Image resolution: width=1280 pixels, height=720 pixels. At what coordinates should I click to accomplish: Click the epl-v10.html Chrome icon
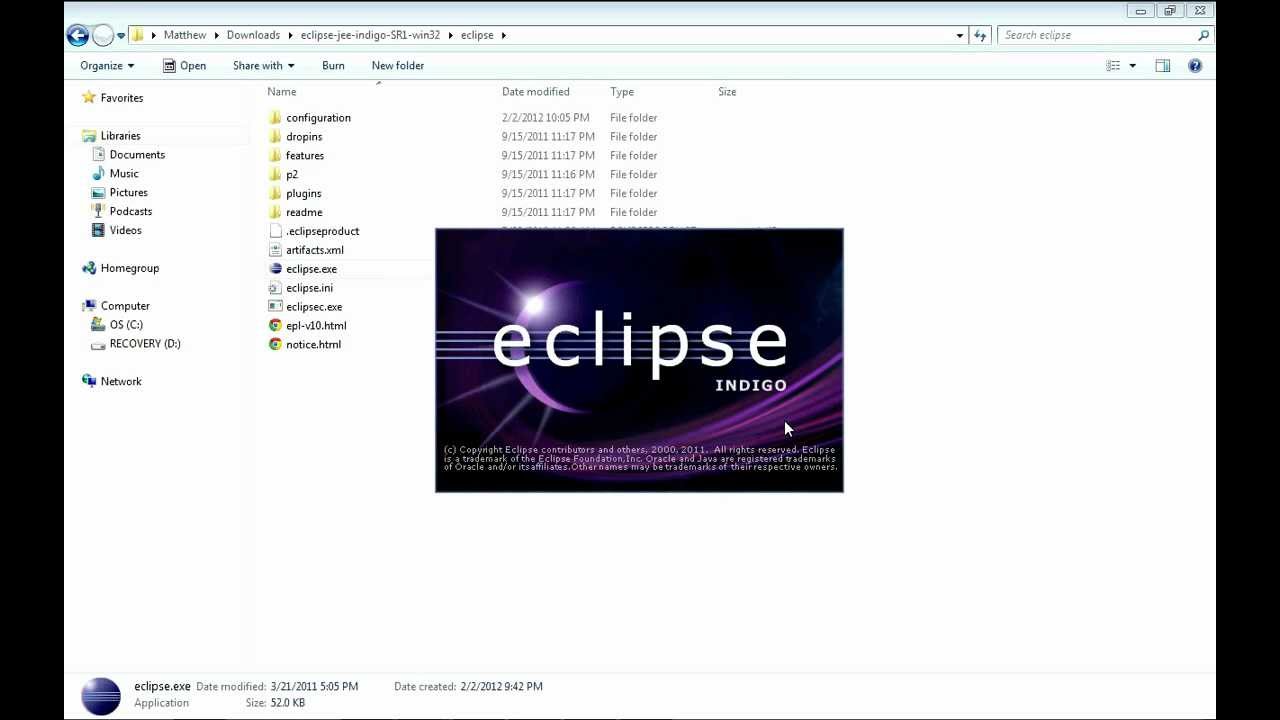pos(275,326)
